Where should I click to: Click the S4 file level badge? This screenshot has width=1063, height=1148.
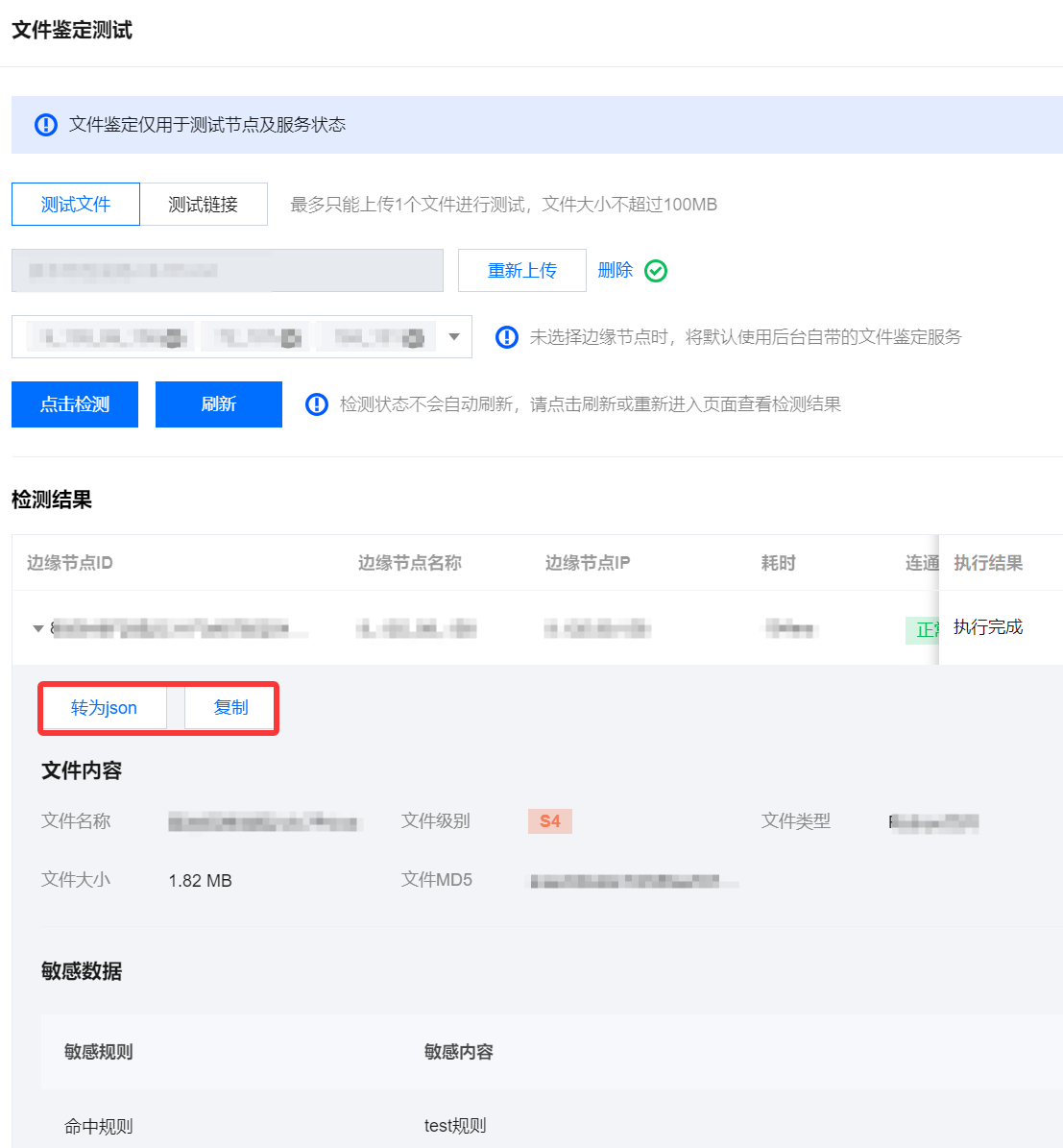(549, 821)
